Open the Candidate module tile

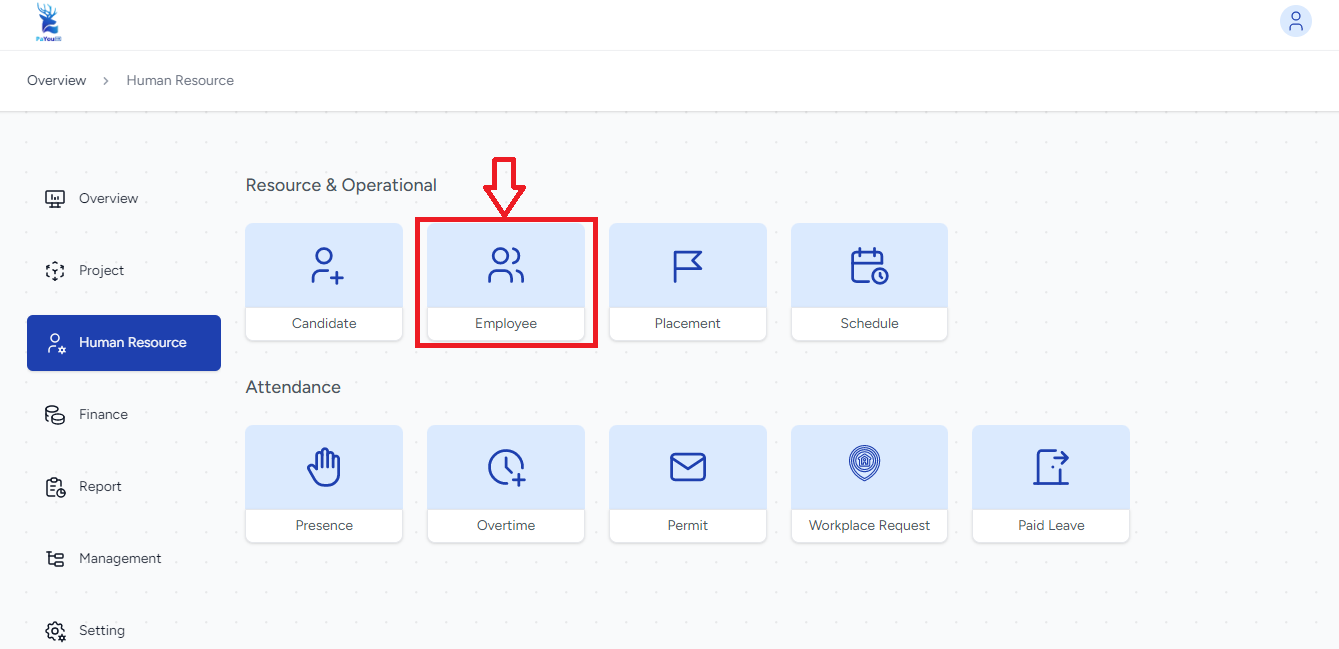tap(324, 282)
